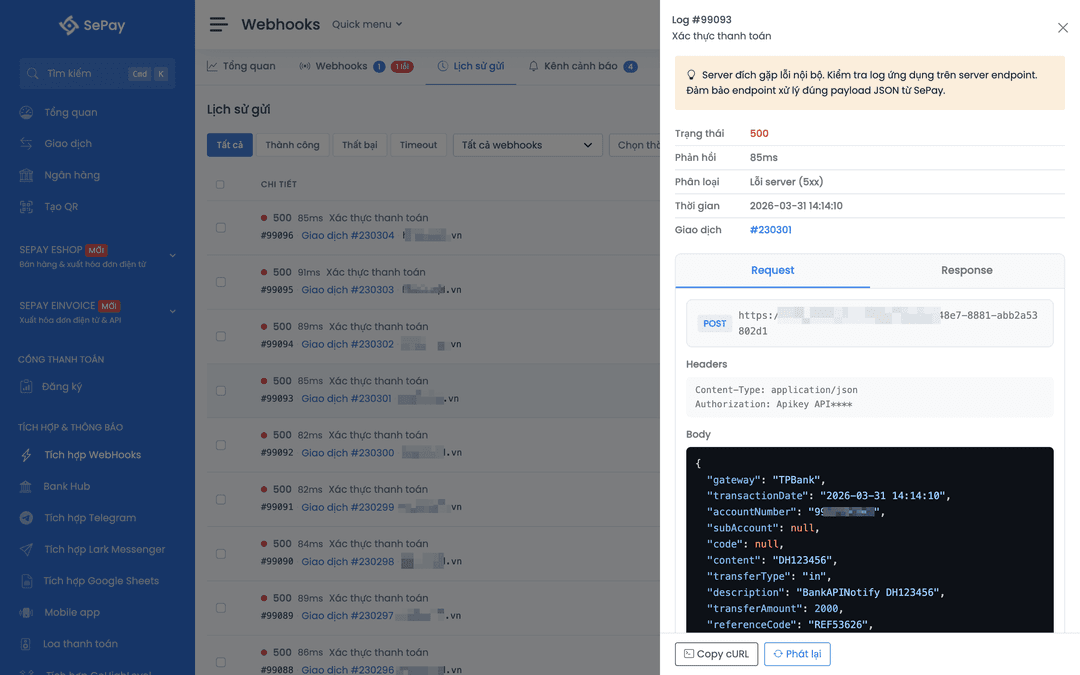Tick the checkbox for log #99091
Viewport: 1080px width, 675px height.
220,499
